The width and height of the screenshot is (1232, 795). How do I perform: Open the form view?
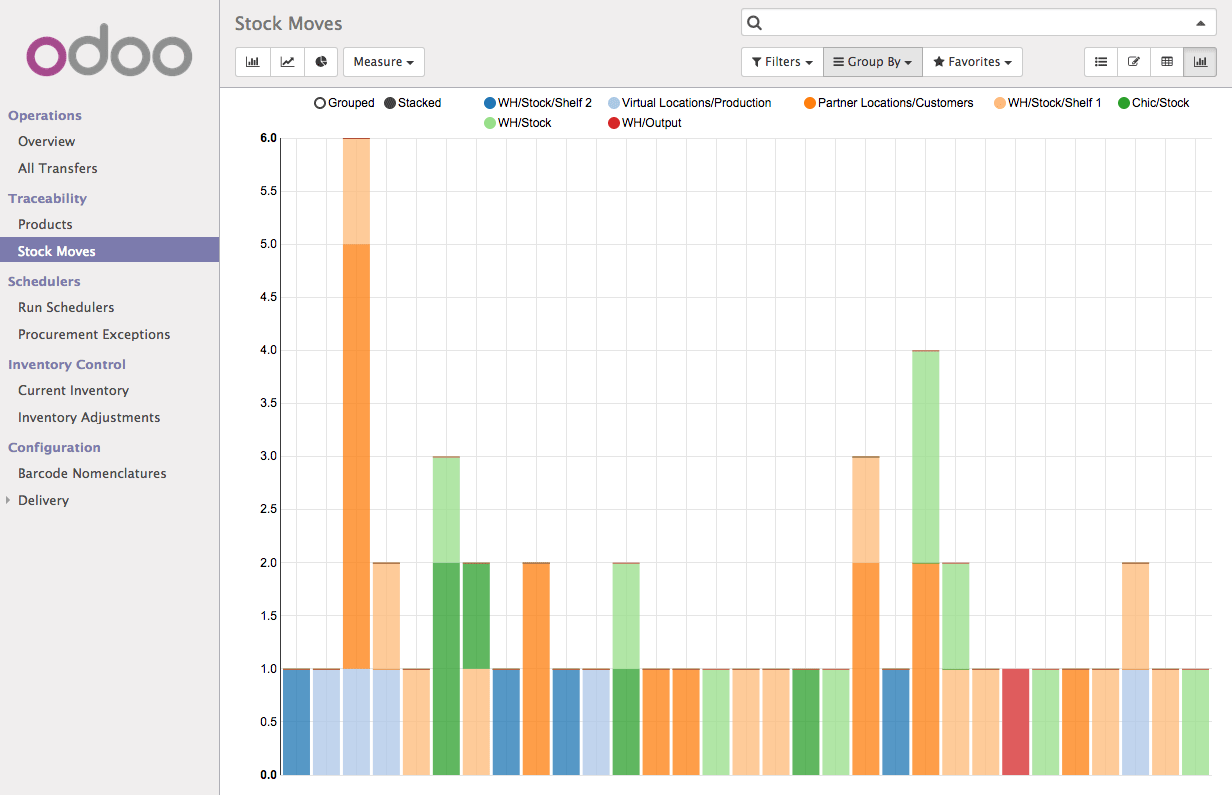pyautogui.click(x=1134, y=62)
